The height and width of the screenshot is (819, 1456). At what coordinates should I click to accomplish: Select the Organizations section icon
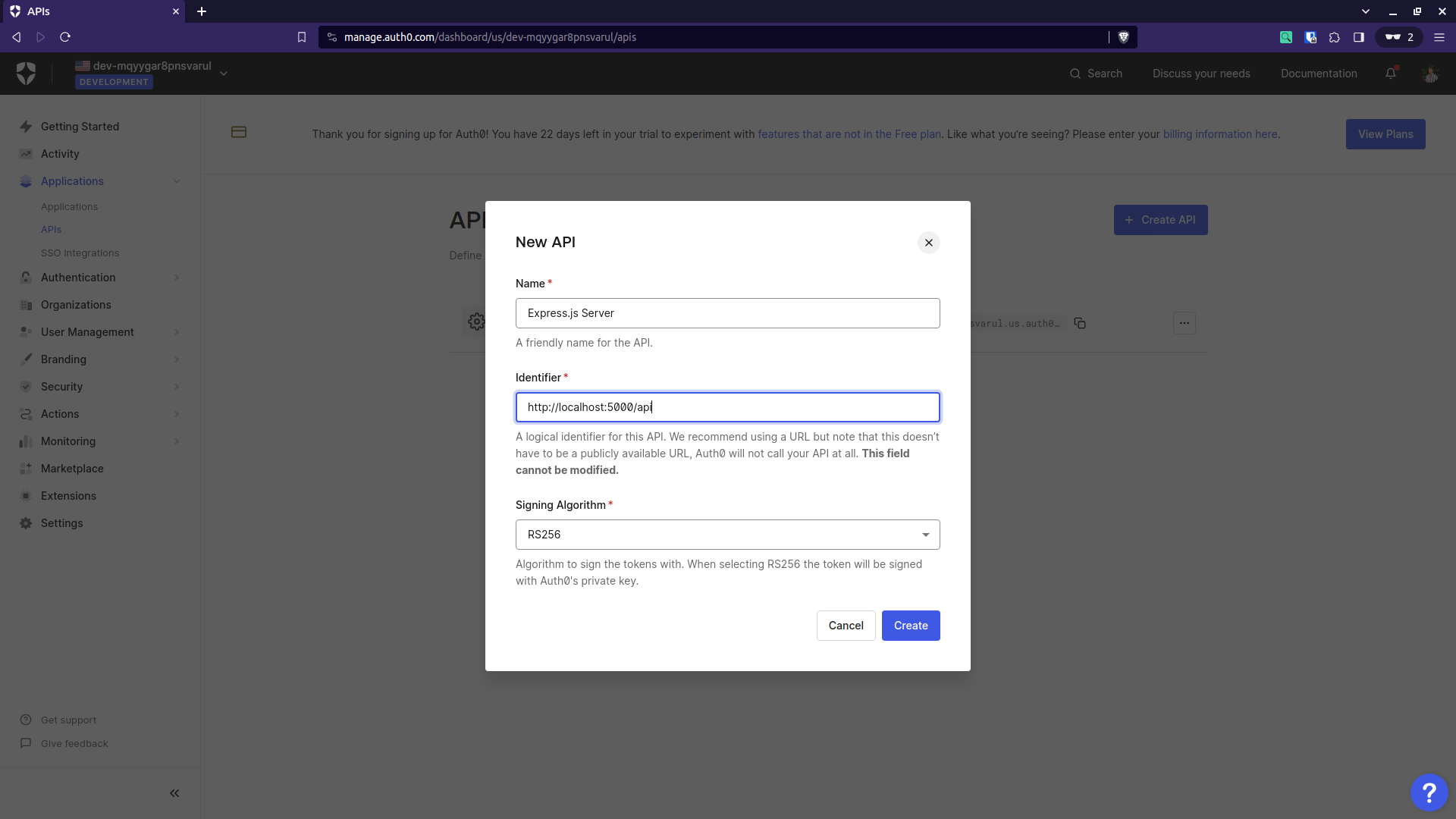25,305
